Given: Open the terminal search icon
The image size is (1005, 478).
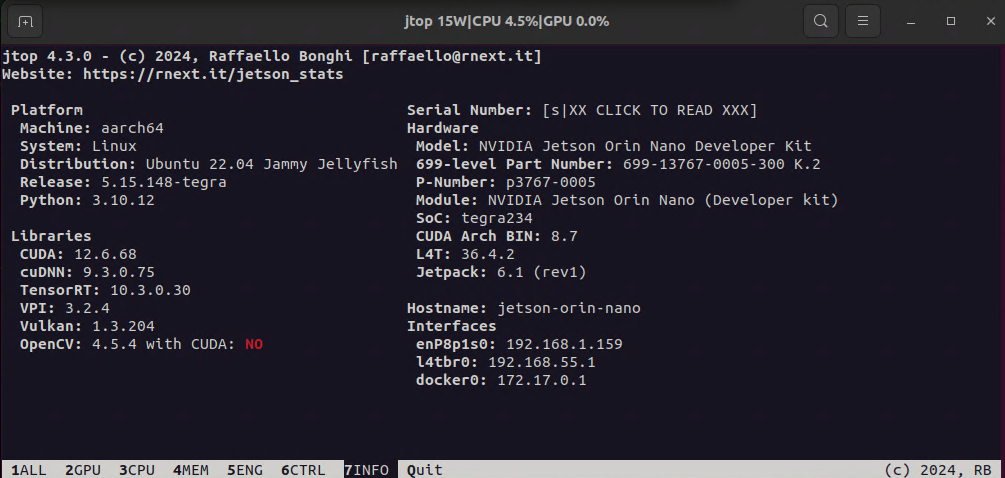Looking at the screenshot, I should pyautogui.click(x=820, y=21).
